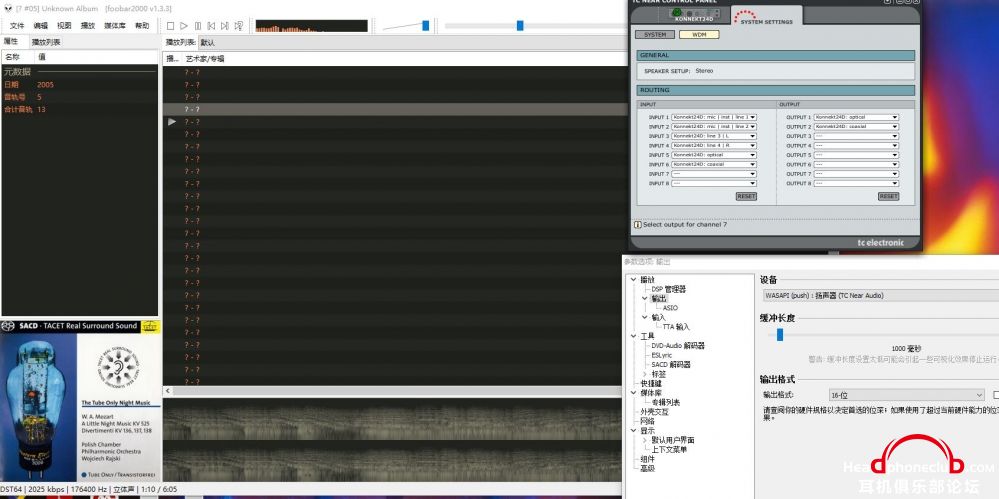Image resolution: width=999 pixels, height=499 pixels.
Task: Click the random playback icon
Action: pos(238,26)
